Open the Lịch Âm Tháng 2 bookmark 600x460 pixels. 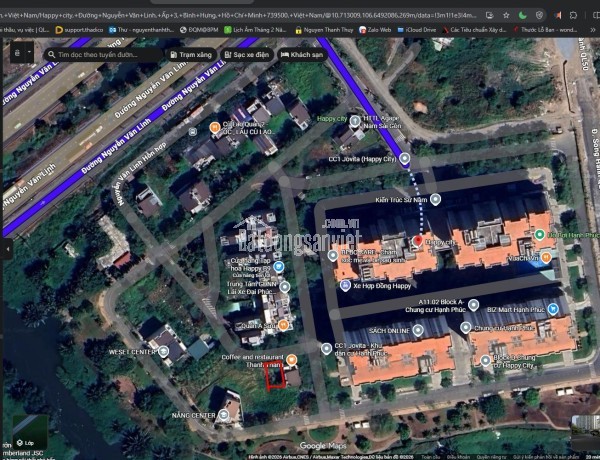coord(255,29)
